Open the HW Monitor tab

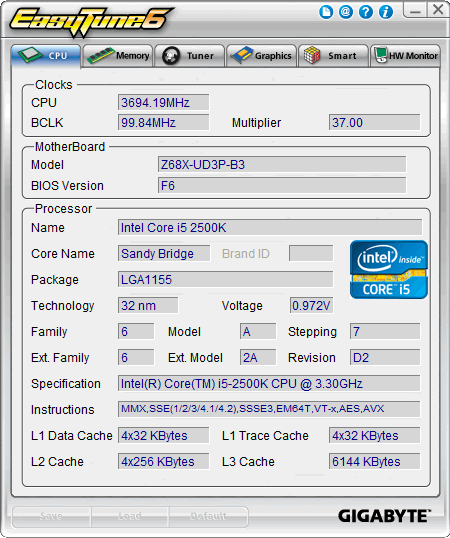point(405,56)
